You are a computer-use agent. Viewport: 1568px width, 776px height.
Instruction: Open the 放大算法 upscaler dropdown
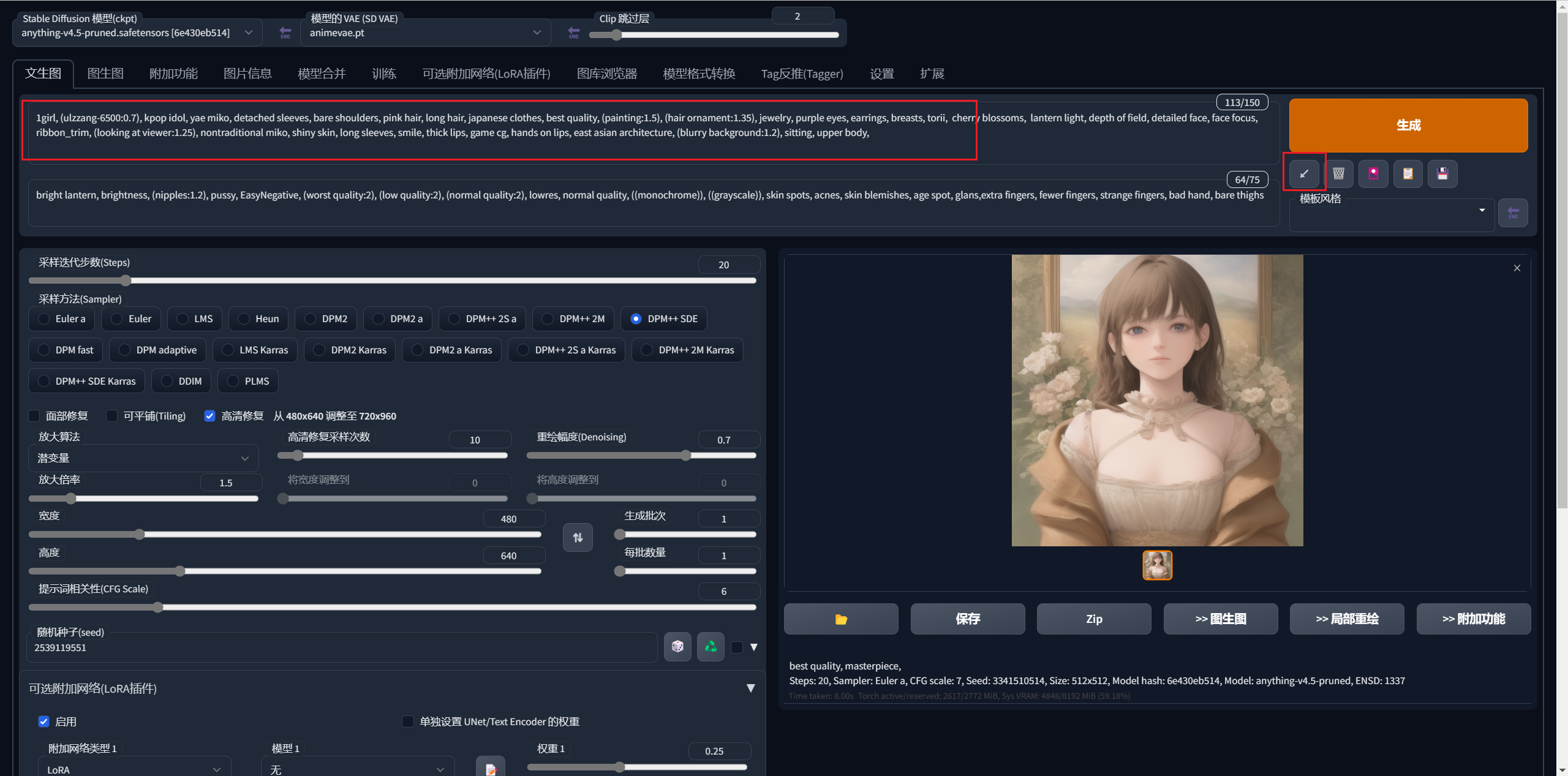pos(143,459)
